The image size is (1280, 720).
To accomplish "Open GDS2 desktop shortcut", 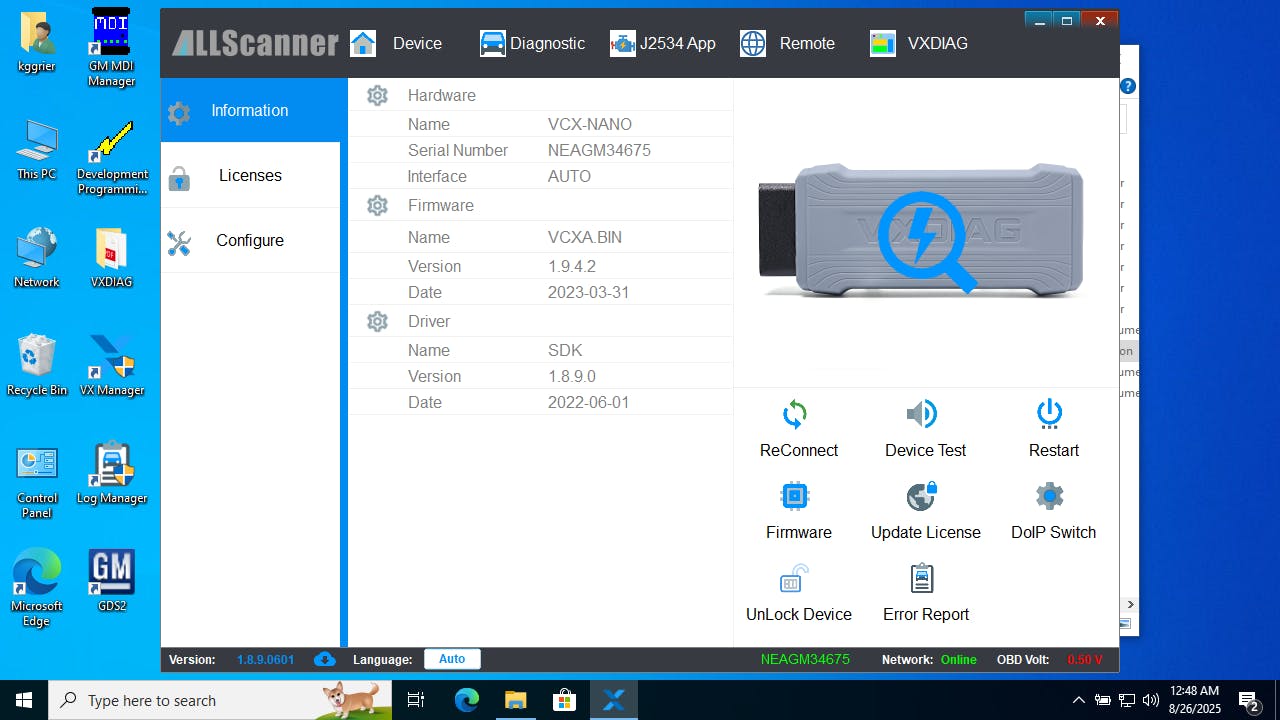I will (x=111, y=580).
